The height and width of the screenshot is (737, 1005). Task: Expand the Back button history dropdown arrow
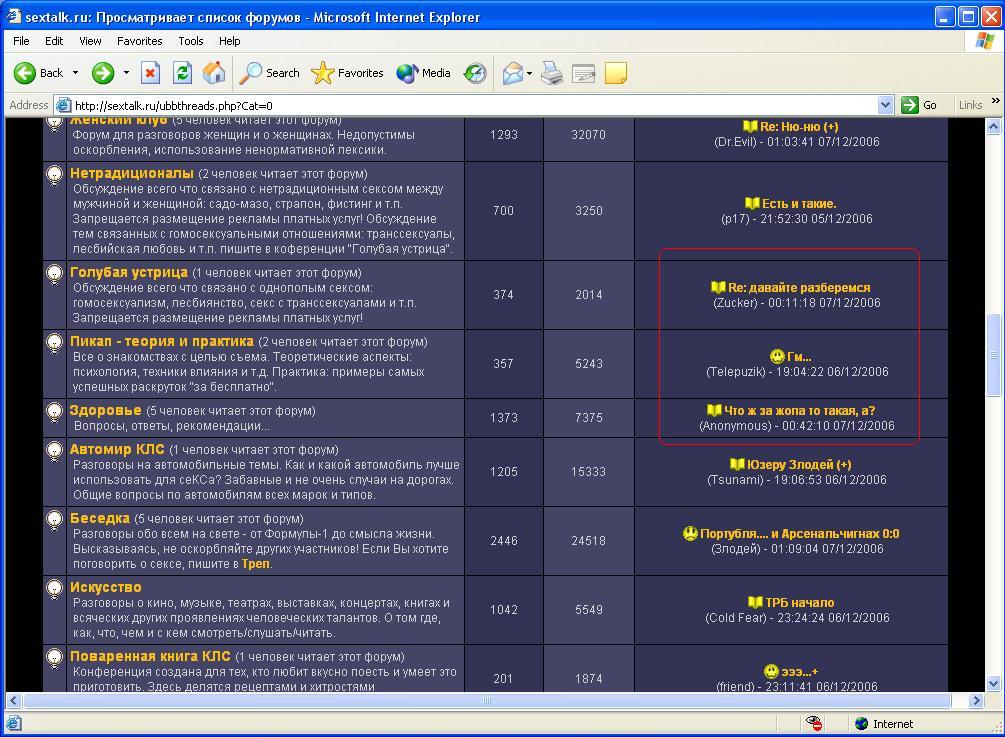pyautogui.click(x=75, y=73)
